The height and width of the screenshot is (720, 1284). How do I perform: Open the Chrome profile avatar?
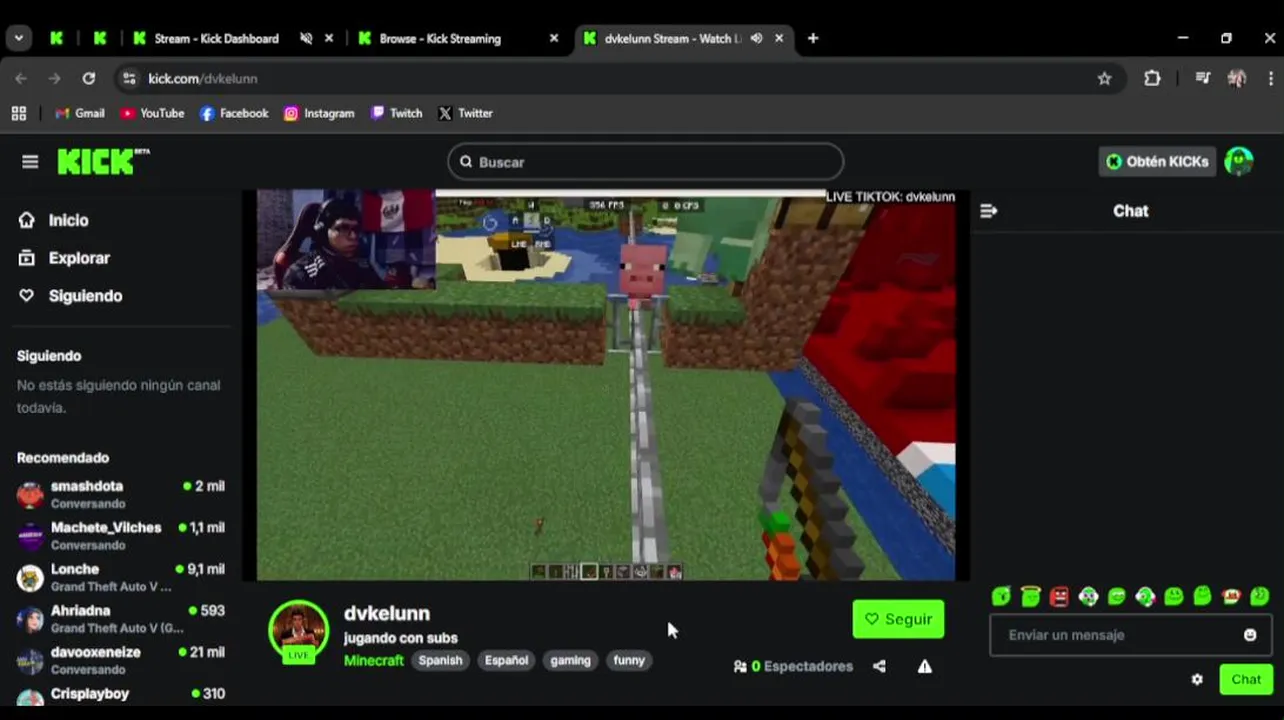pyautogui.click(x=1237, y=78)
